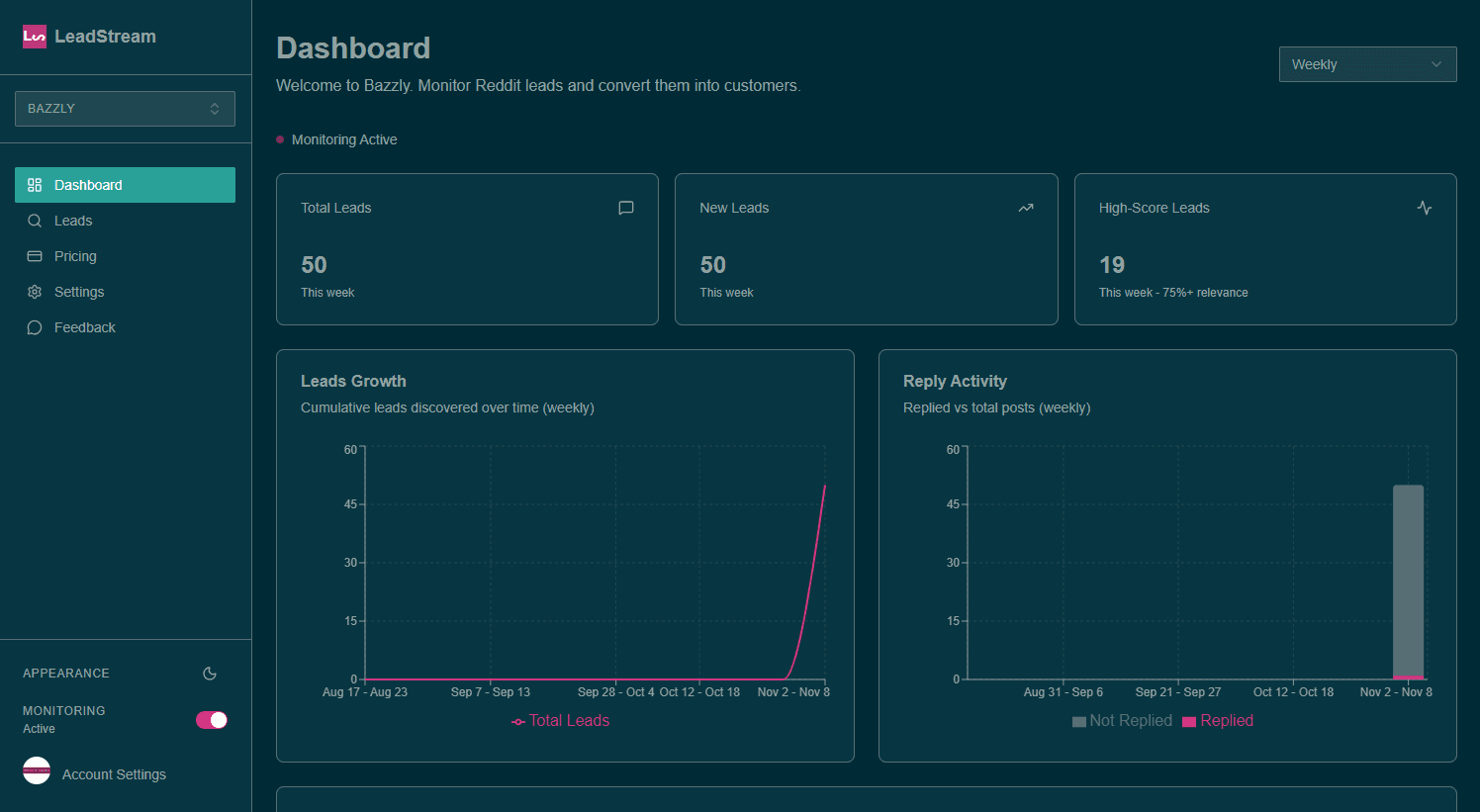Click the Pricing card icon in sidebar
1480x812 pixels.
(34, 256)
